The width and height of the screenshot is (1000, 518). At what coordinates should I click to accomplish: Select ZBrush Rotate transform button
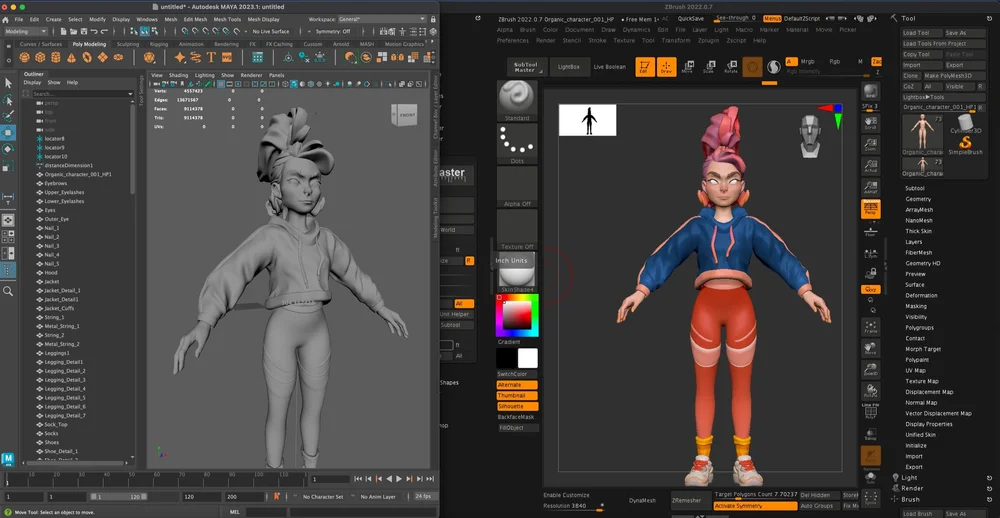pyautogui.click(x=731, y=66)
